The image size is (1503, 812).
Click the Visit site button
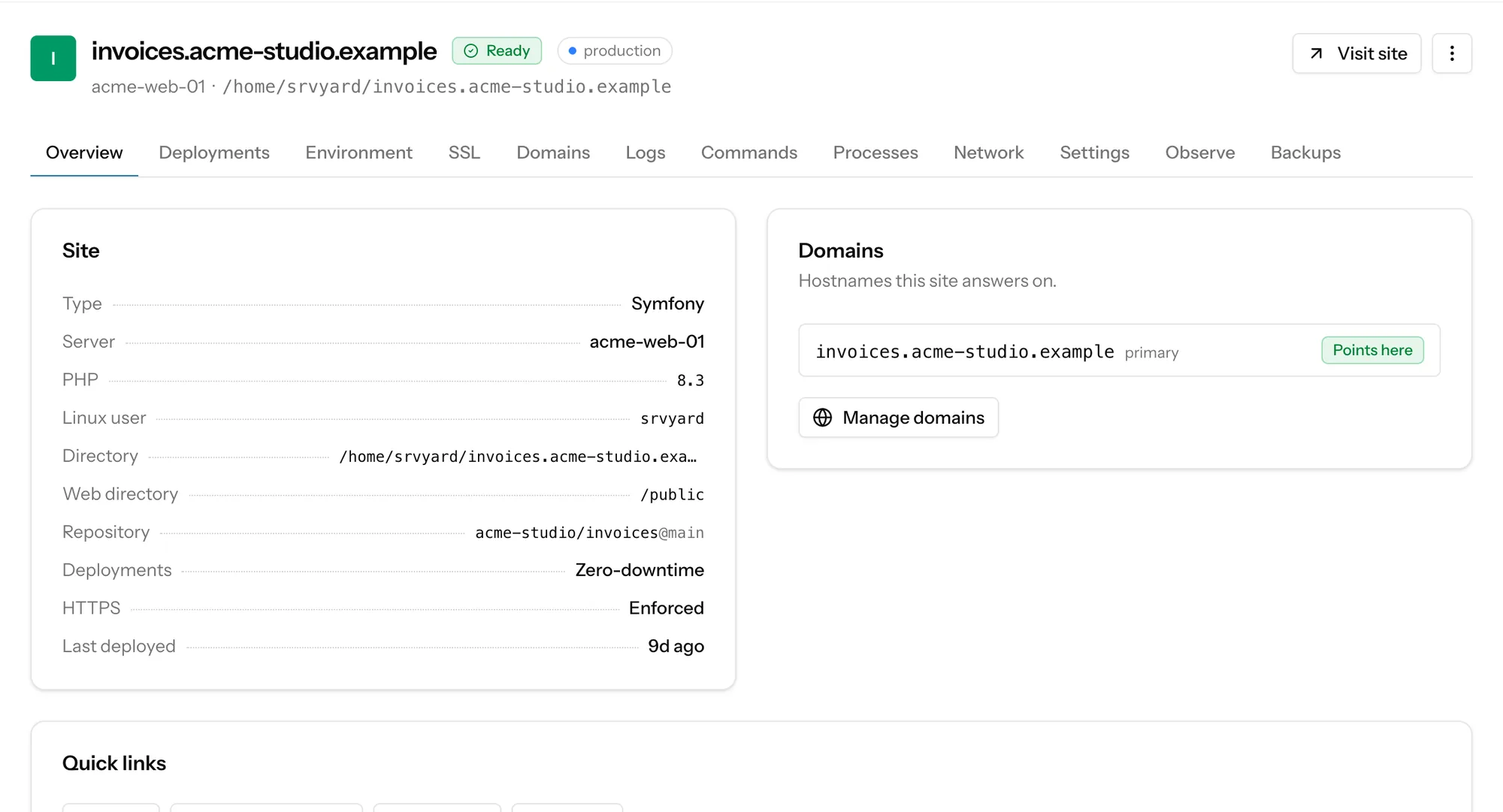point(1356,53)
